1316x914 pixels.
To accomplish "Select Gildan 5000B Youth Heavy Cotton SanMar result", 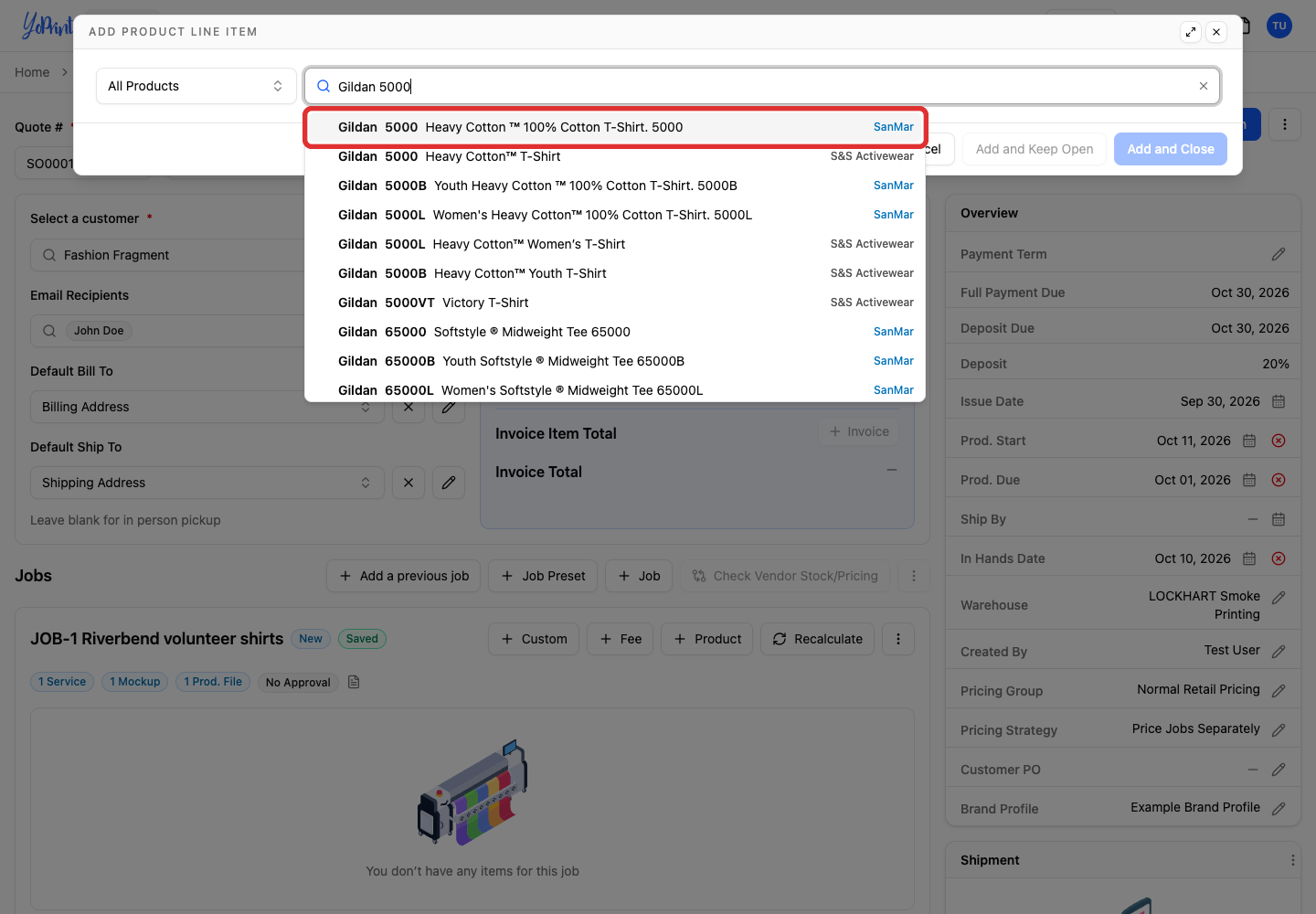I will coord(615,186).
